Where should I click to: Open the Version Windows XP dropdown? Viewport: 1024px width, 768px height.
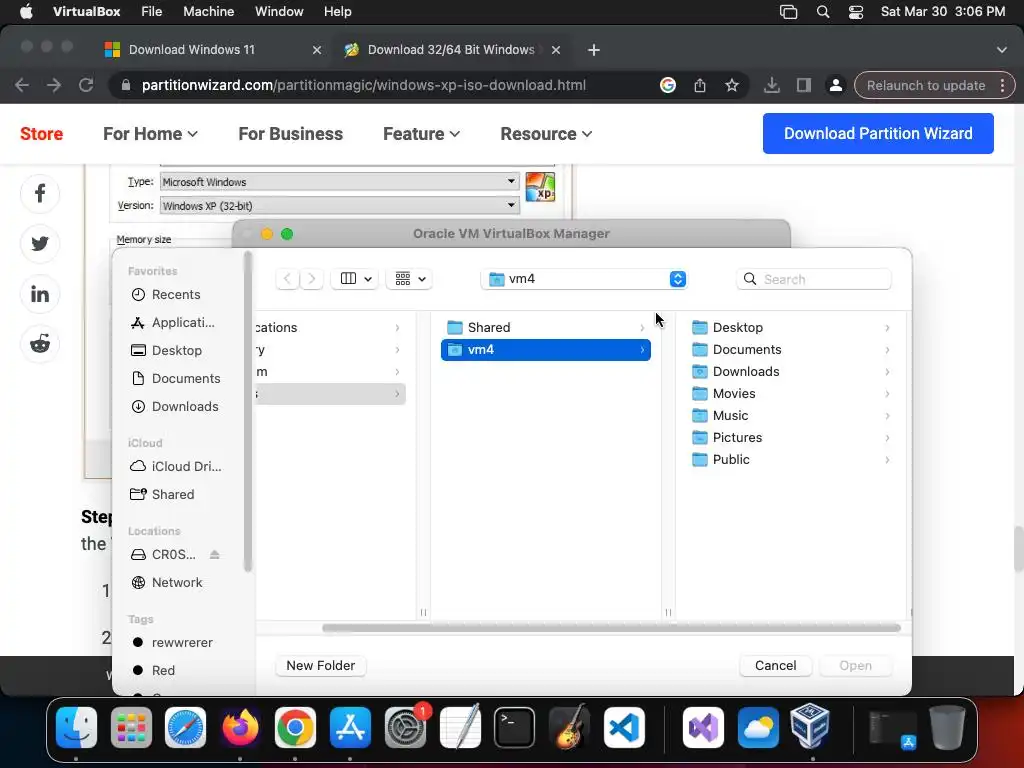[340, 206]
